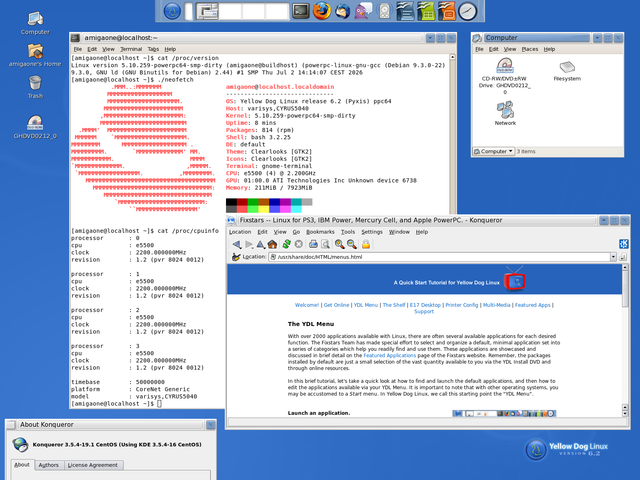Zoom out on the Konqueror page
The width and height of the screenshot is (640, 480).
(351, 244)
